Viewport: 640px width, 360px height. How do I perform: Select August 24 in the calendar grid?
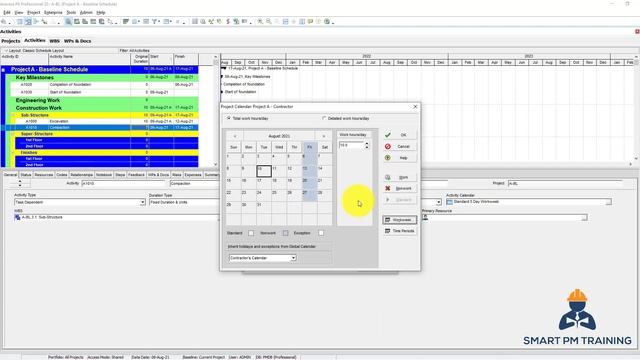(264, 195)
